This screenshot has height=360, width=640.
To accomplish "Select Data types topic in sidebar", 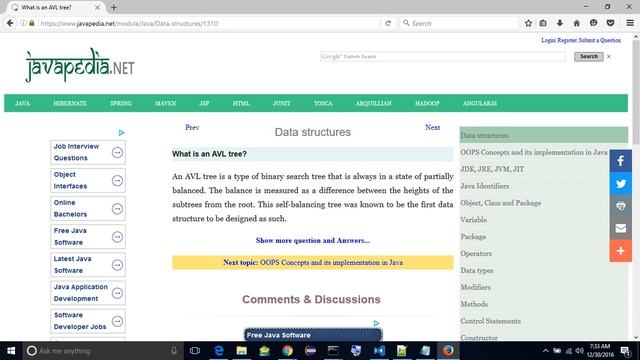I will [x=477, y=270].
